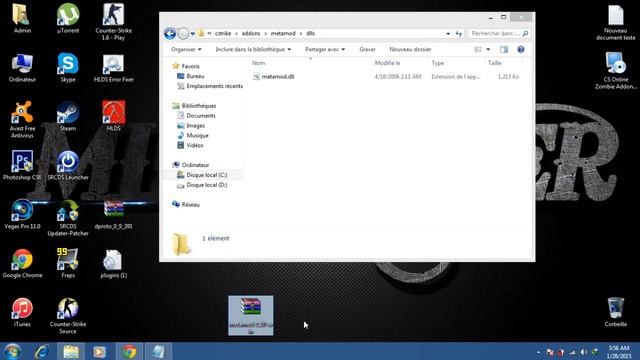Select the Avast Free Antivirus icon

[x=22, y=120]
